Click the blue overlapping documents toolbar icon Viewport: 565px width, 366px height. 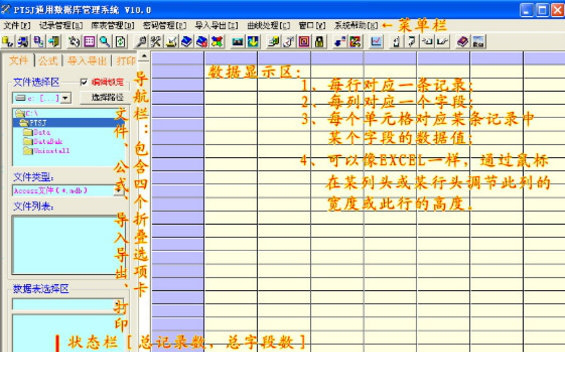39,42
